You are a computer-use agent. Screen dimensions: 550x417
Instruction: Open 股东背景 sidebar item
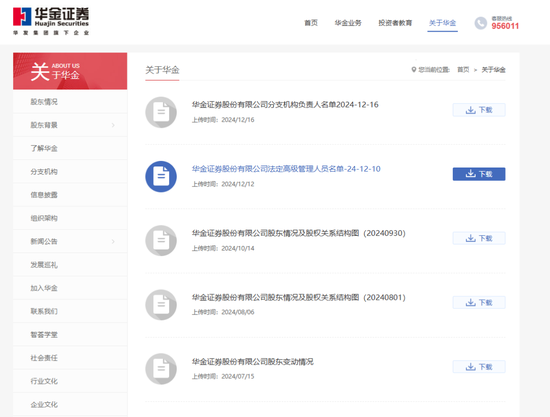coord(70,125)
